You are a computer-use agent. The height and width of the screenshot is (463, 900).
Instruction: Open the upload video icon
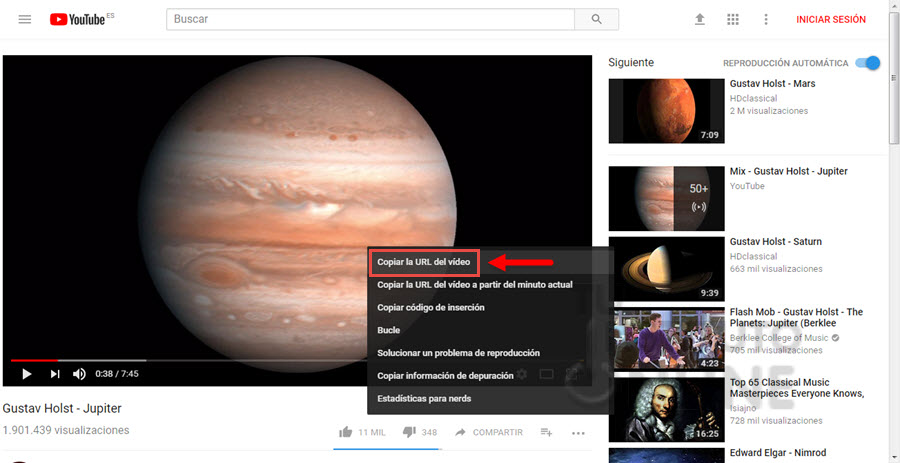click(700, 20)
